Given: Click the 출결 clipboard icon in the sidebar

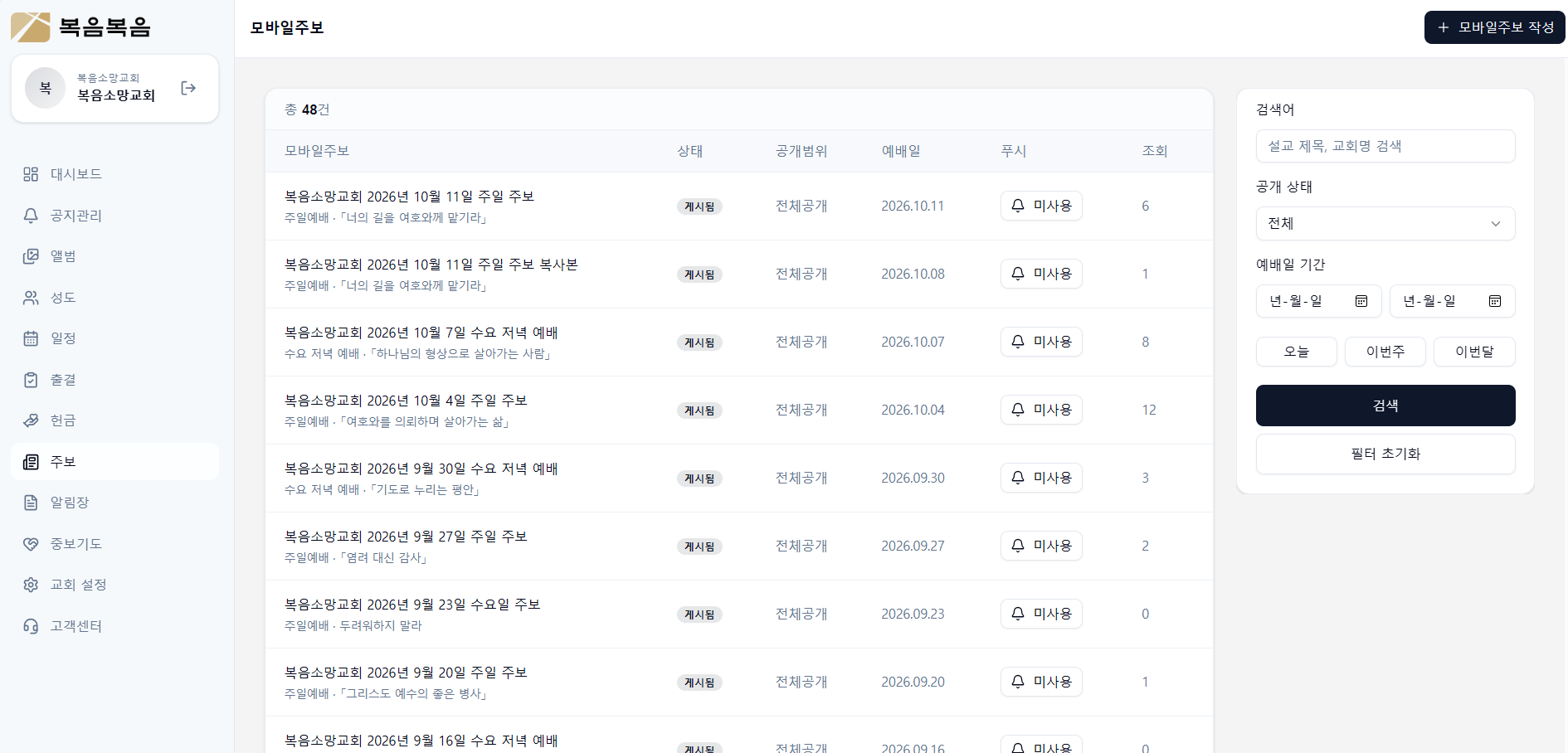Looking at the screenshot, I should (31, 380).
